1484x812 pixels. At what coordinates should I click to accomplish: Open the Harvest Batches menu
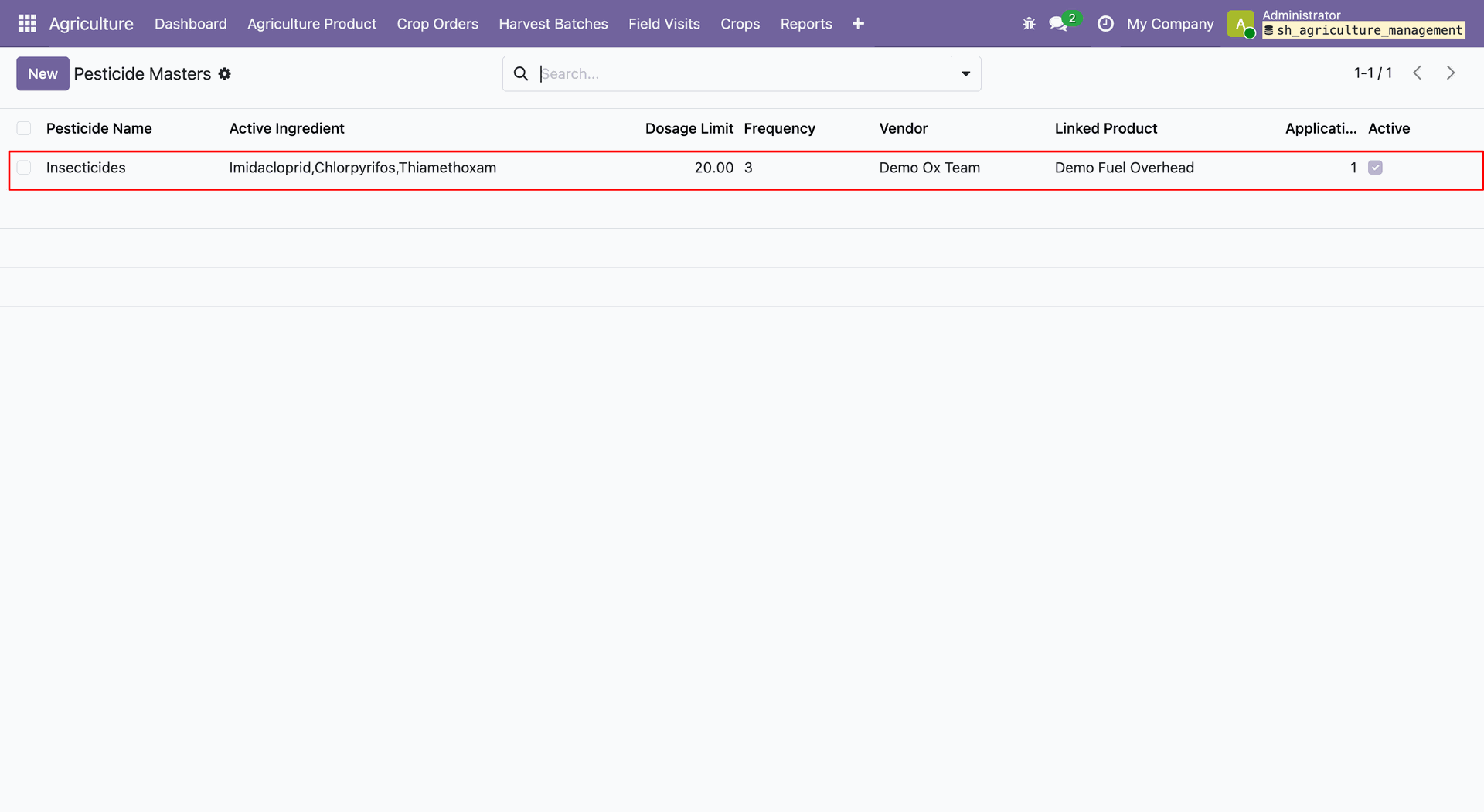(x=553, y=23)
